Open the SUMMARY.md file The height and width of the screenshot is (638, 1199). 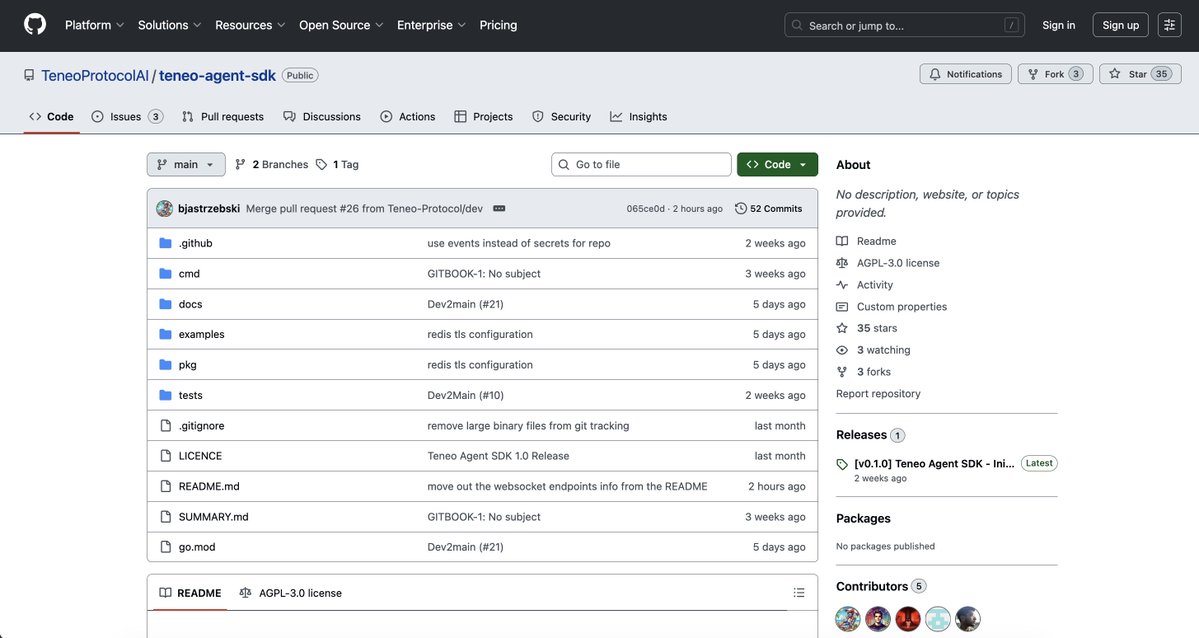pyautogui.click(x=213, y=516)
